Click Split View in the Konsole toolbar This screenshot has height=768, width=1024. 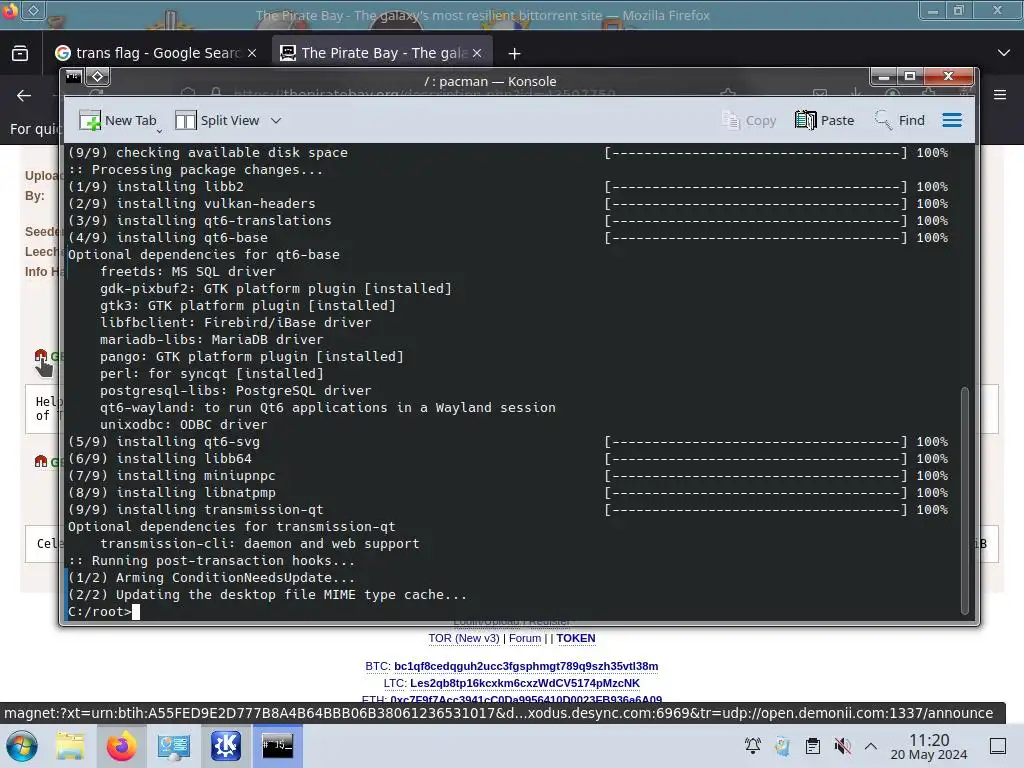point(217,120)
